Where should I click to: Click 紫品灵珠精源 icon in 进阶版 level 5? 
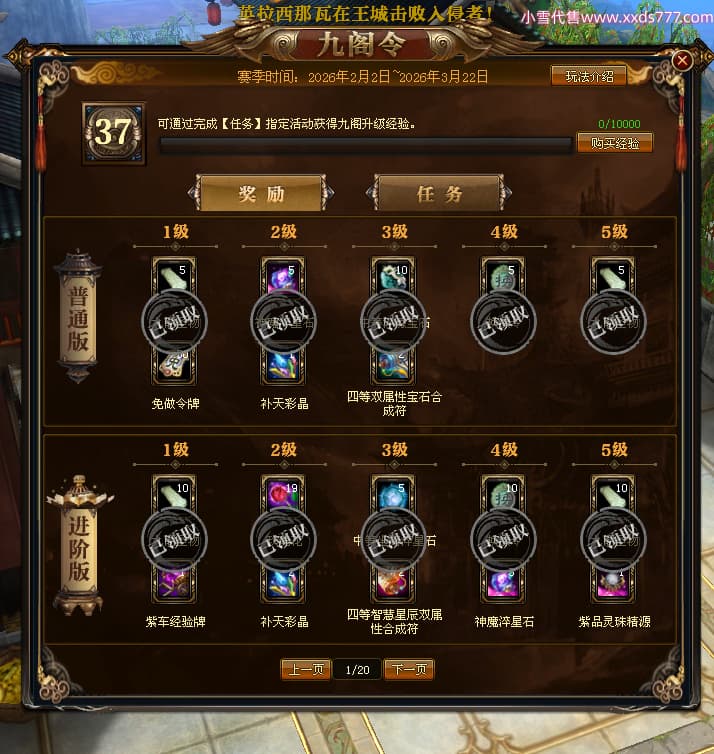pyautogui.click(x=613, y=584)
